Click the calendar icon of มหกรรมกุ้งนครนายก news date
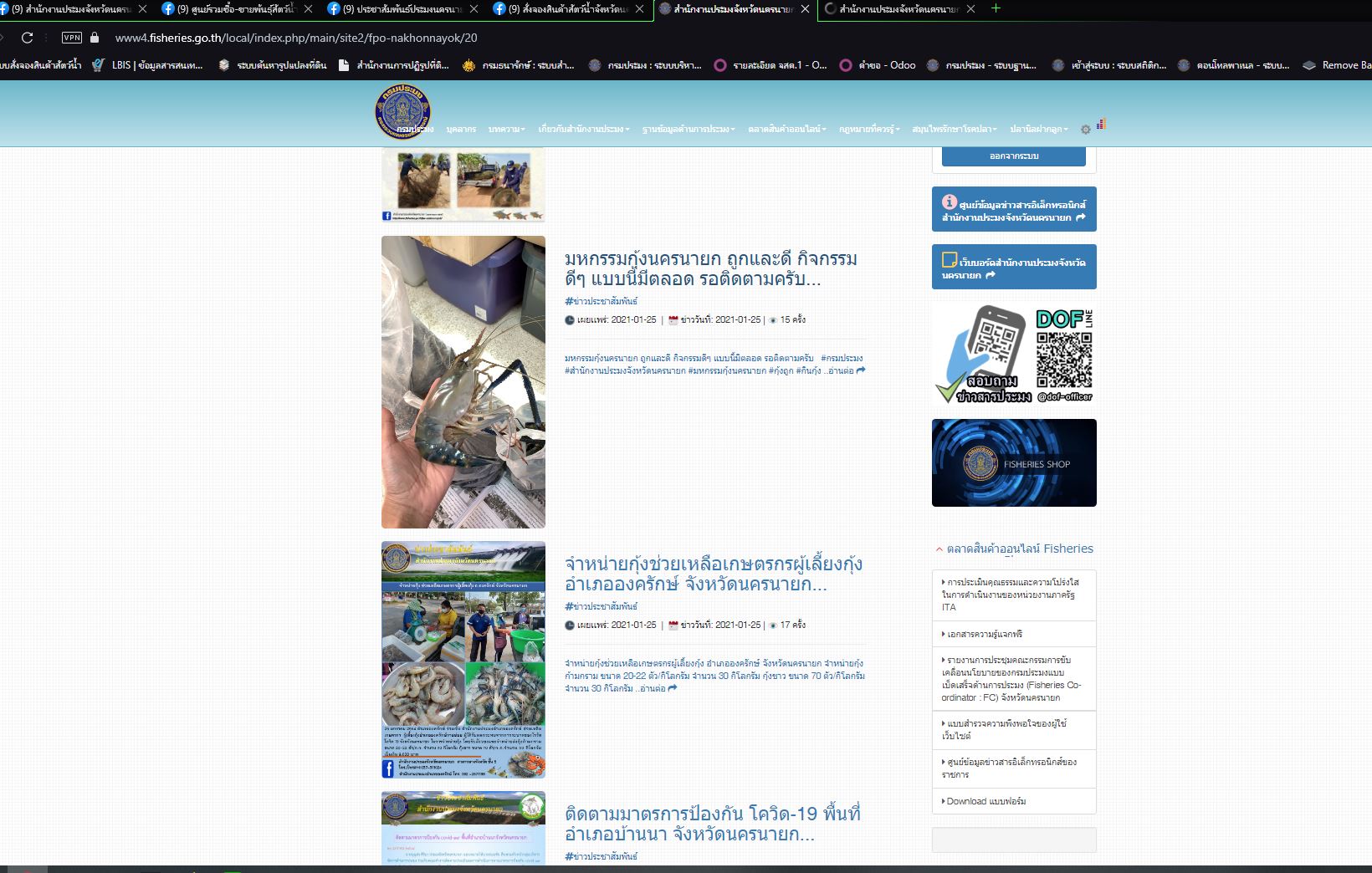Image resolution: width=1372 pixels, height=873 pixels. (673, 319)
